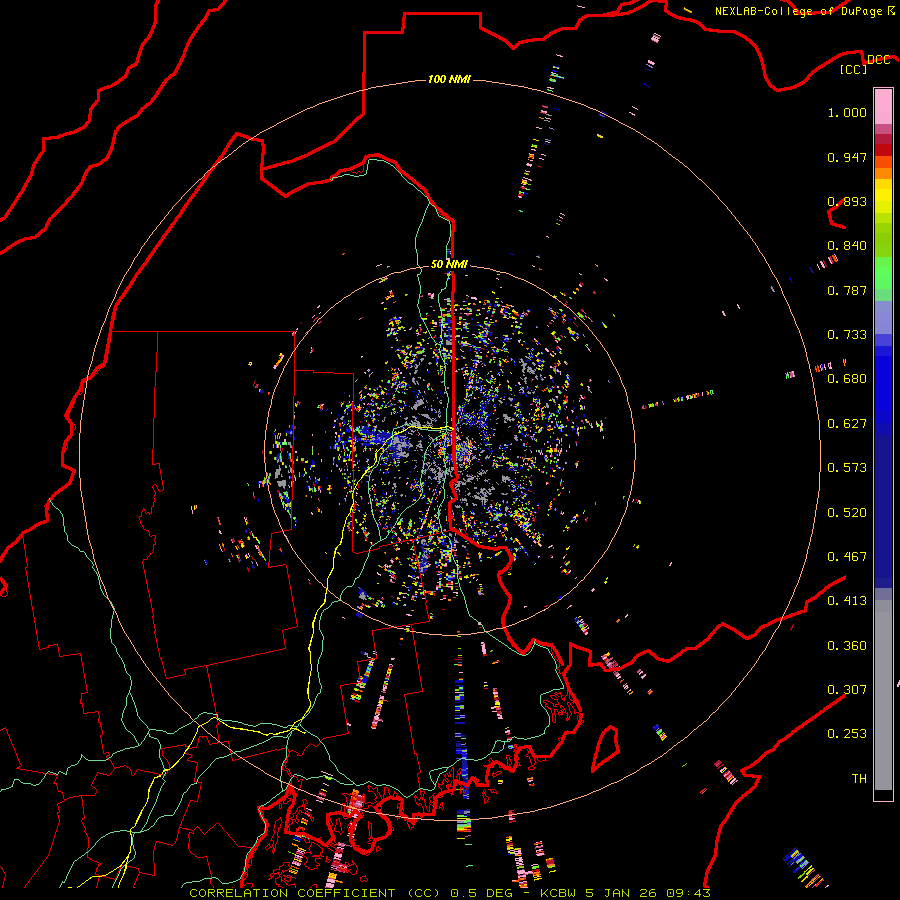900x900 pixels.
Task: Click the 0.787 scale value
Action: (847, 290)
